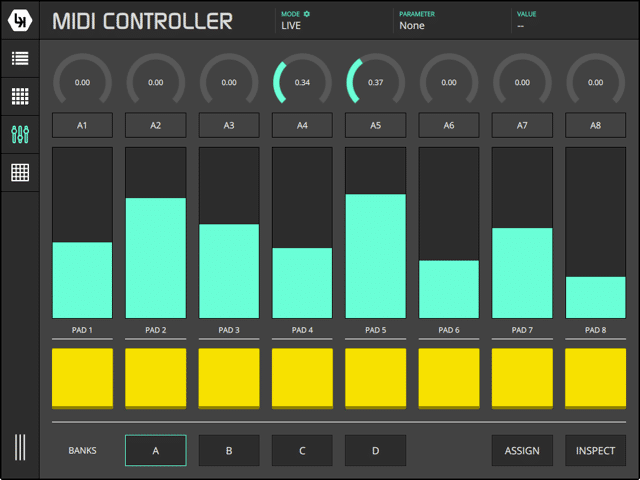Click the PAD 8 fader bar

tap(596, 233)
